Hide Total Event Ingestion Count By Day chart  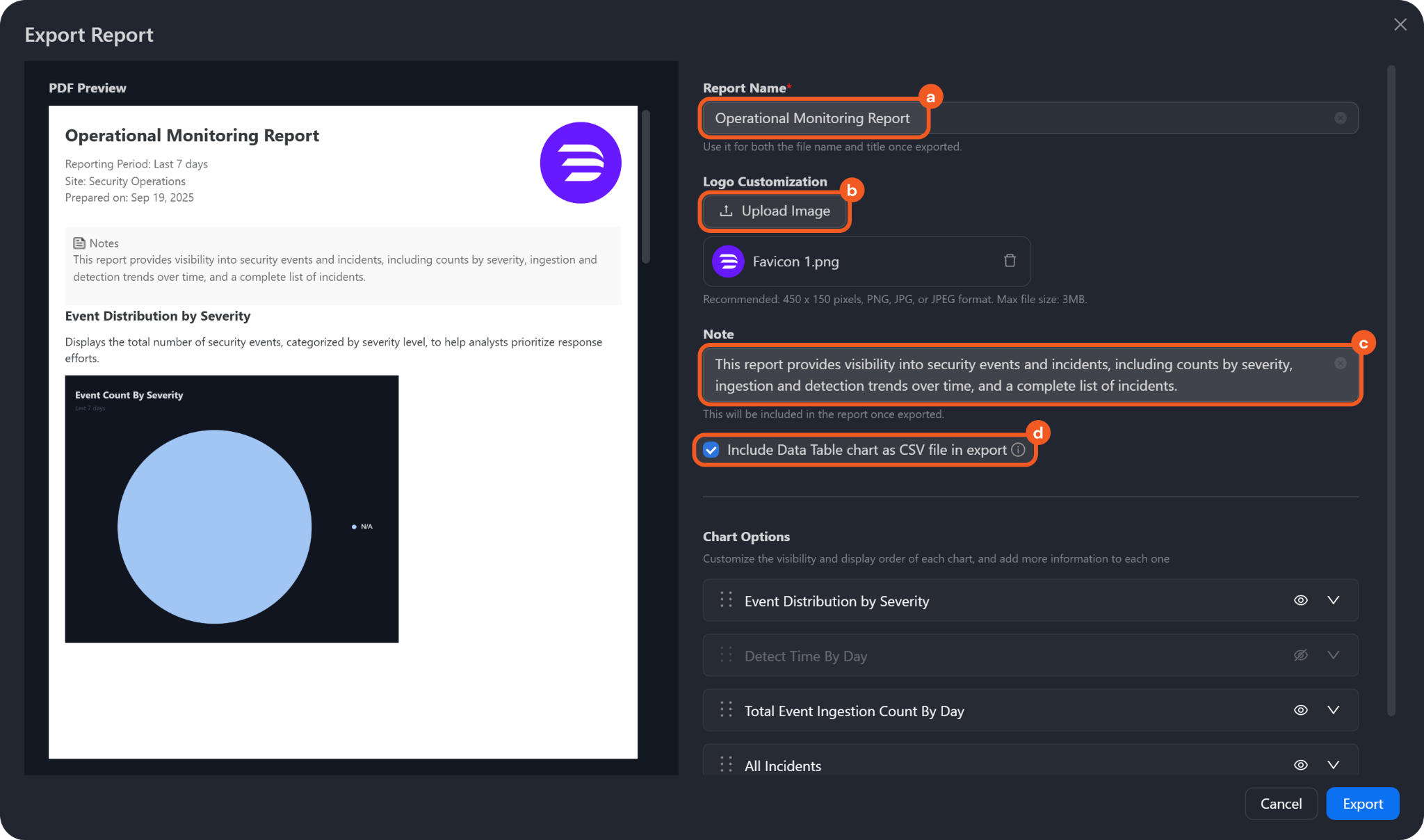(x=1300, y=710)
